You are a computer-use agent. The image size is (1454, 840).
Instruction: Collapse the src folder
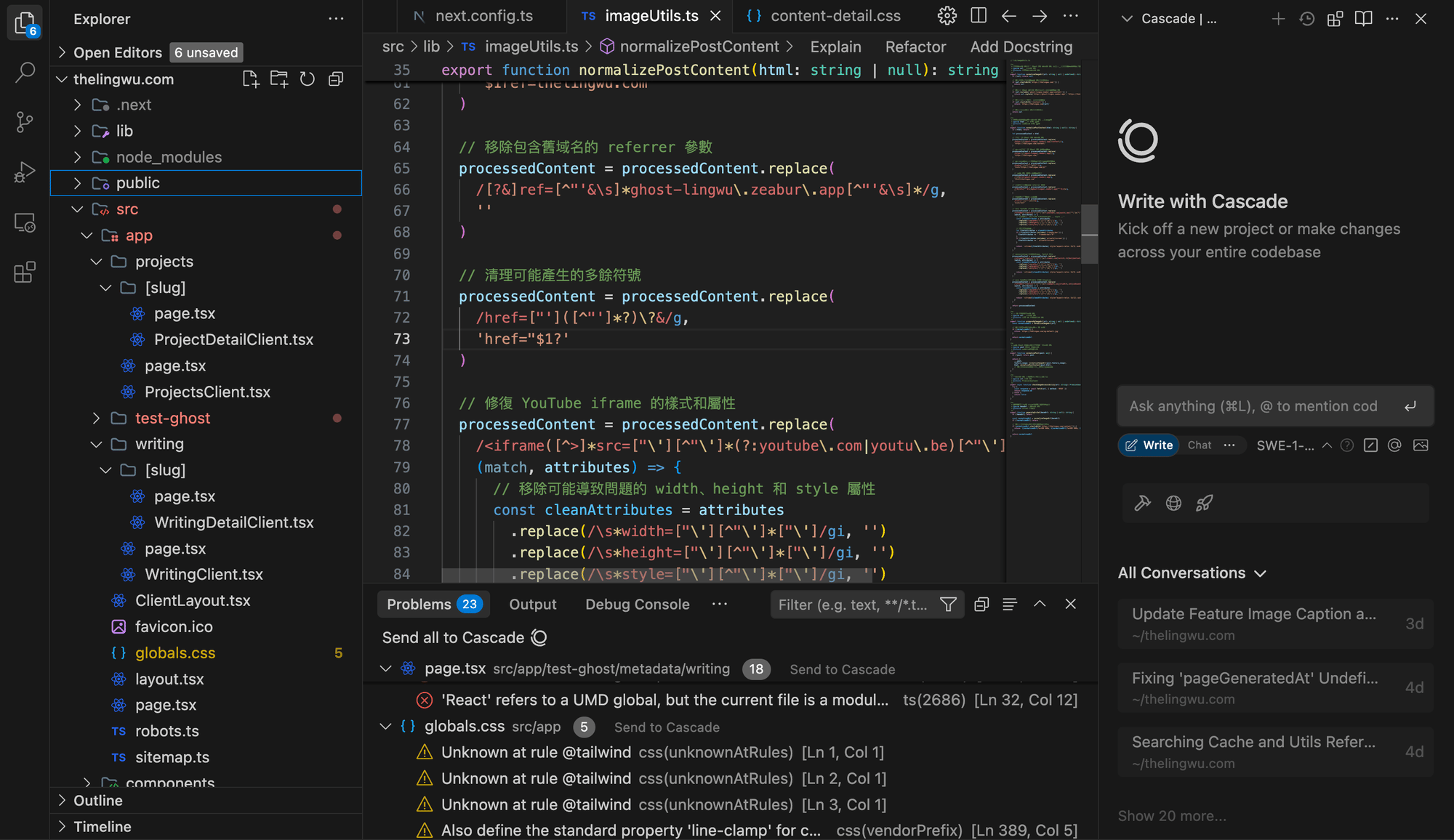click(x=206, y=209)
